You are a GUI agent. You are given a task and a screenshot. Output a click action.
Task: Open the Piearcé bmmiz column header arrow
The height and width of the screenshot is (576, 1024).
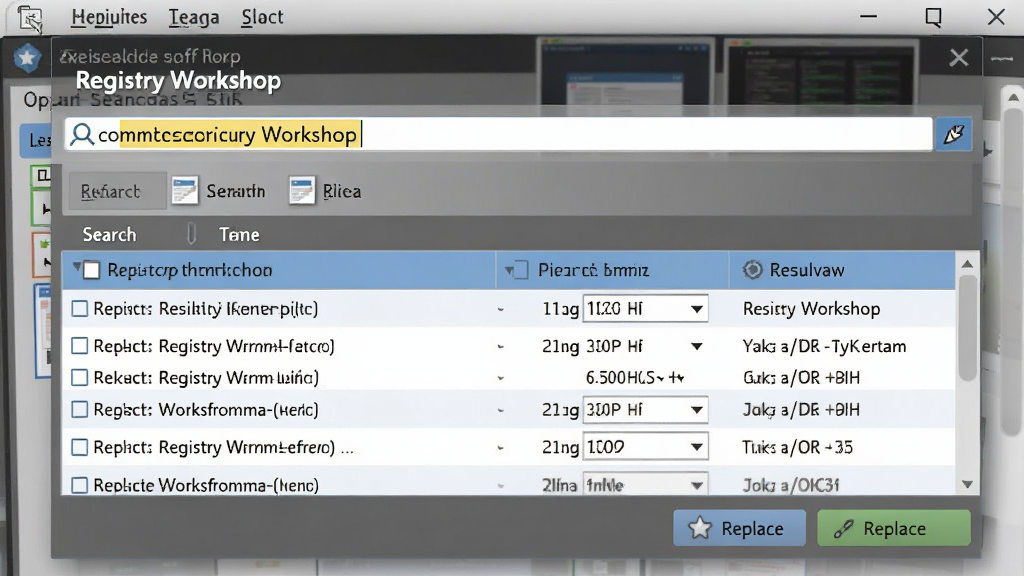coord(509,270)
